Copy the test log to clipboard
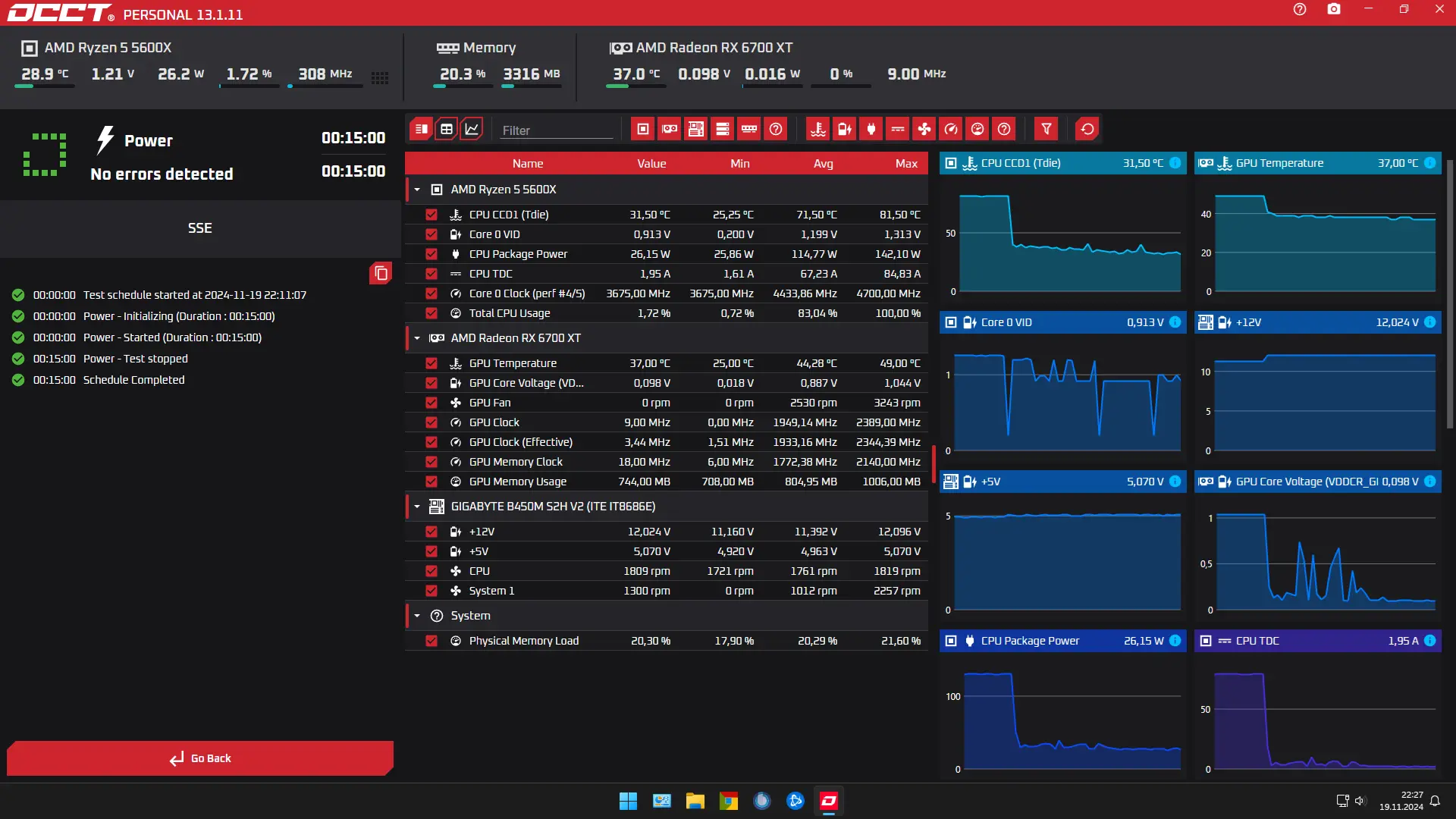1456x819 pixels. point(381,273)
